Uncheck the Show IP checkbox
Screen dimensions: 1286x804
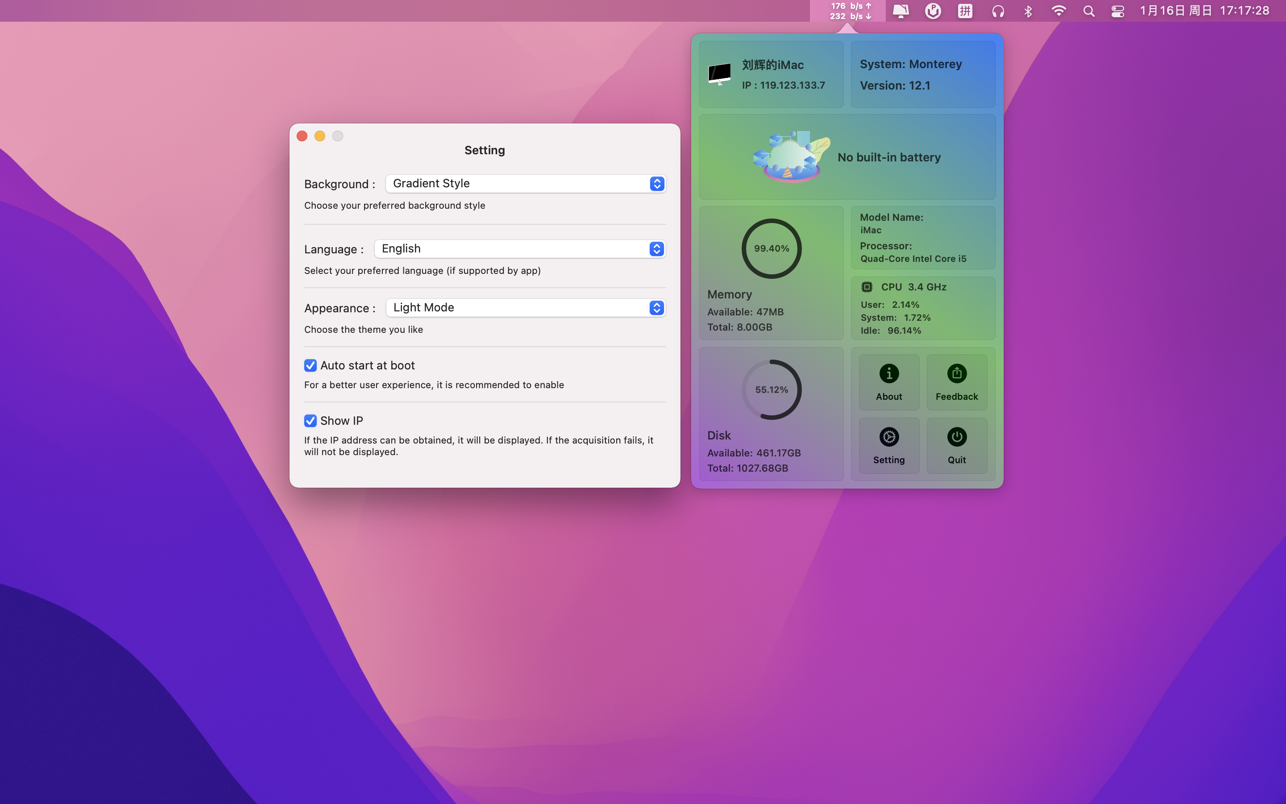point(310,421)
